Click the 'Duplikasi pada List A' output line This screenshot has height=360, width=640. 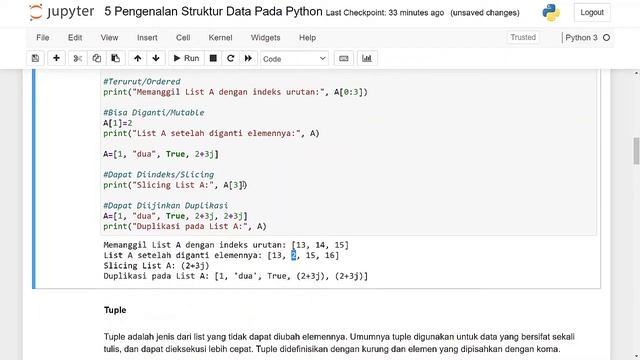[x=236, y=276]
